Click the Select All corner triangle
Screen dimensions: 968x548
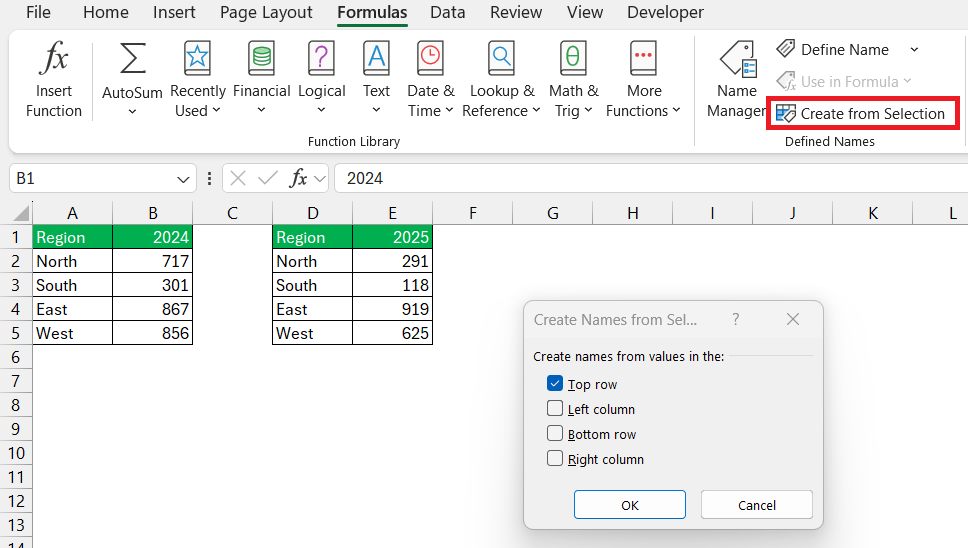(21, 214)
